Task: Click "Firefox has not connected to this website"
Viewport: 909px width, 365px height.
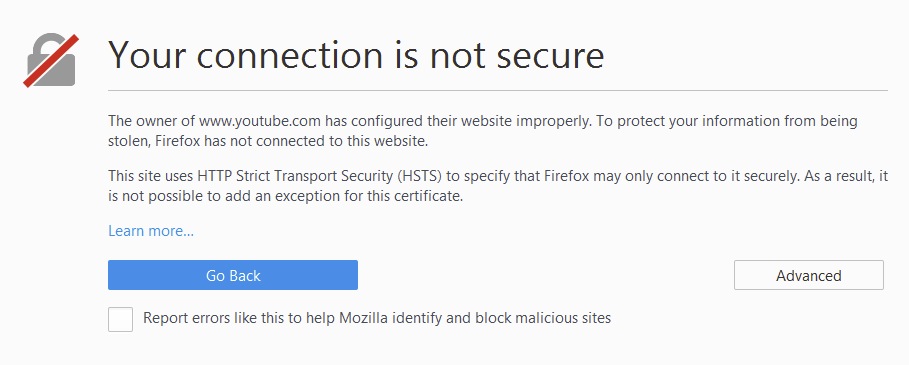Action: (x=292, y=141)
